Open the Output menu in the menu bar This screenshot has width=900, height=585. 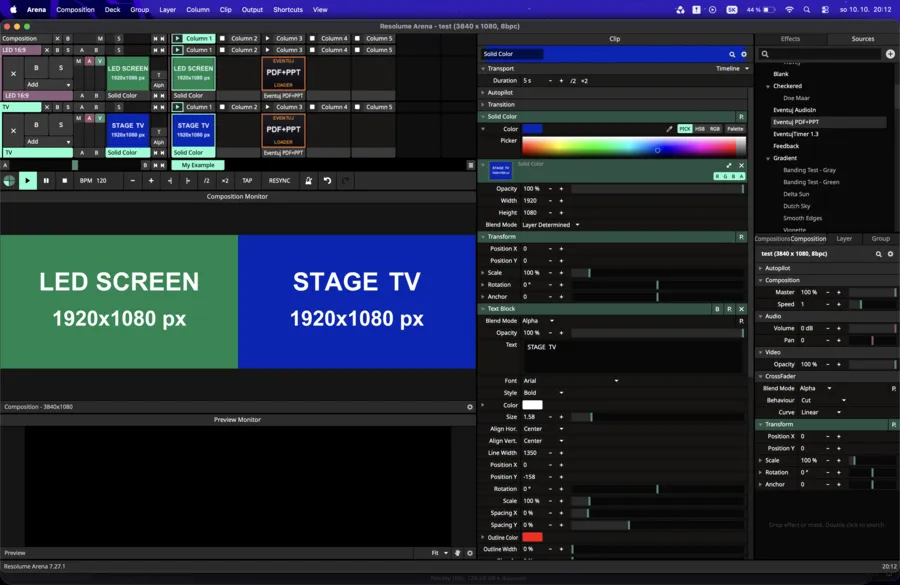coord(252,10)
